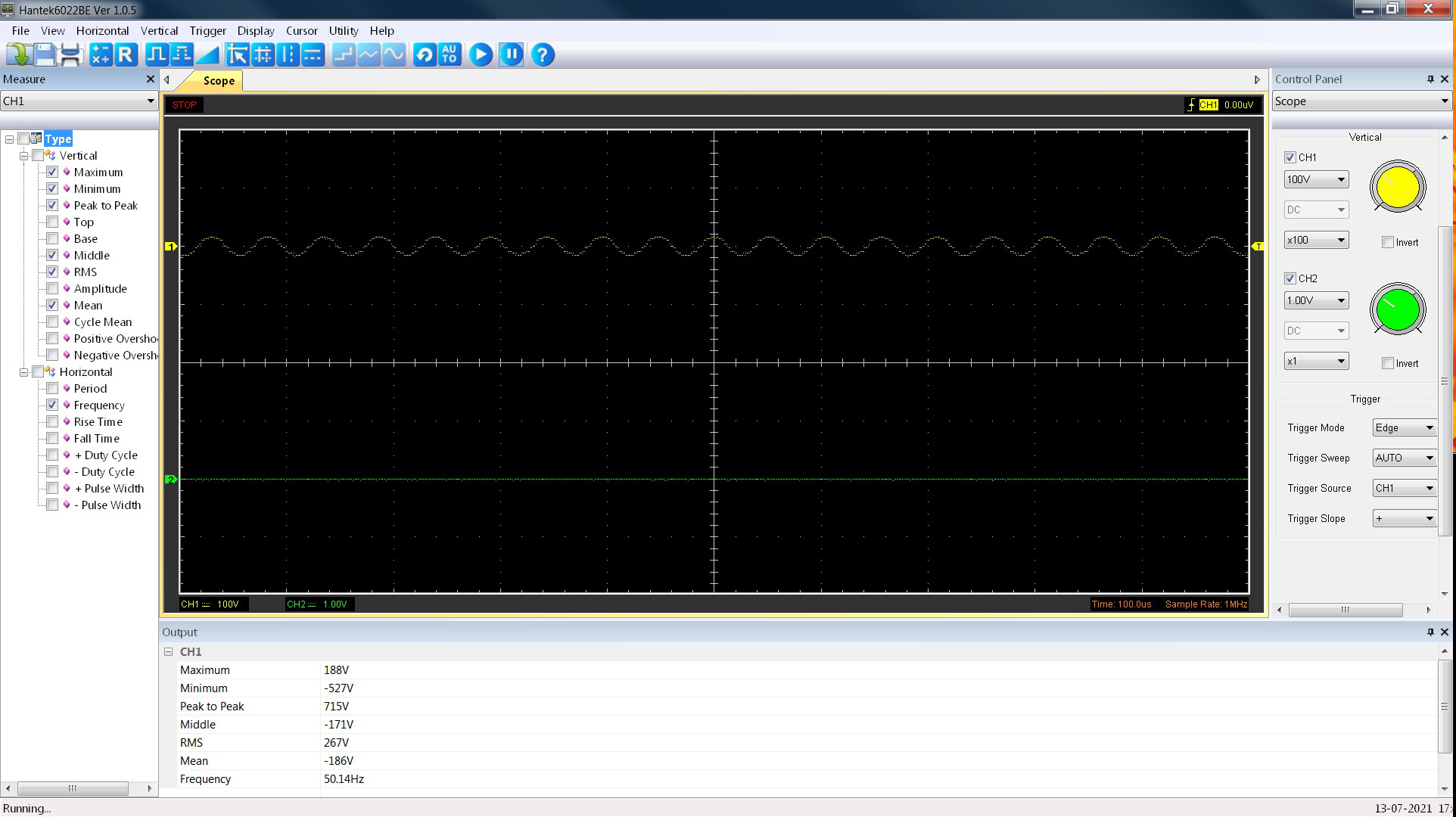1456x817 pixels.
Task: Uncheck the Peak to Peak measurement
Action: 52,205
